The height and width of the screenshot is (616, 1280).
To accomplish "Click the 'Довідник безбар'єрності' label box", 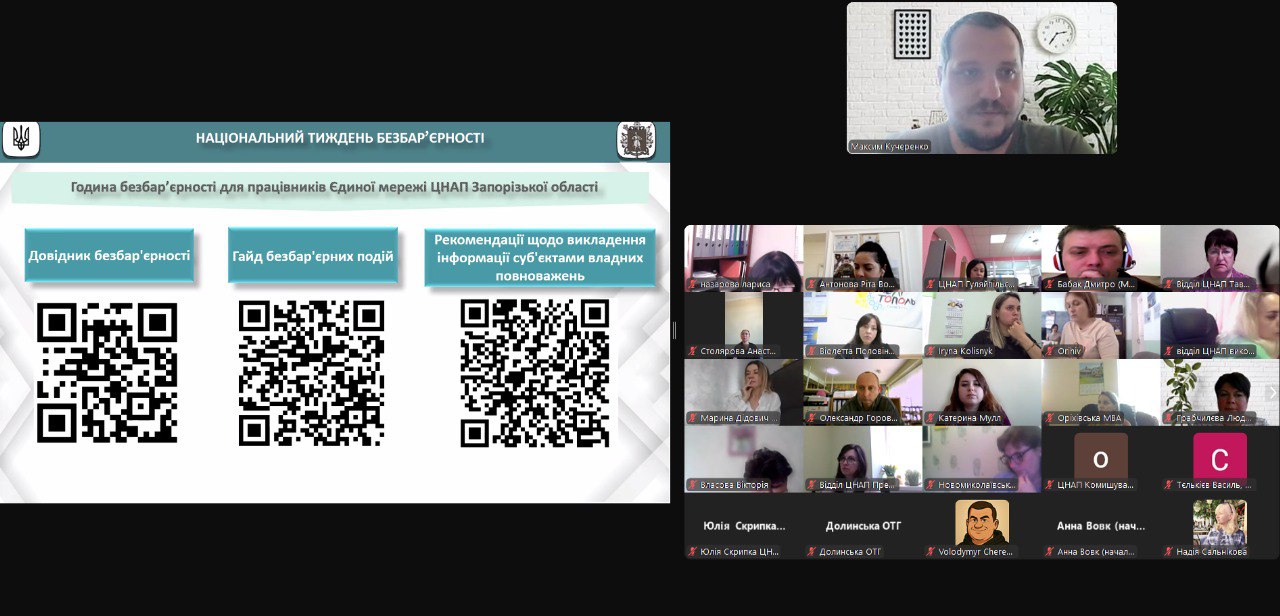I will click(109, 255).
